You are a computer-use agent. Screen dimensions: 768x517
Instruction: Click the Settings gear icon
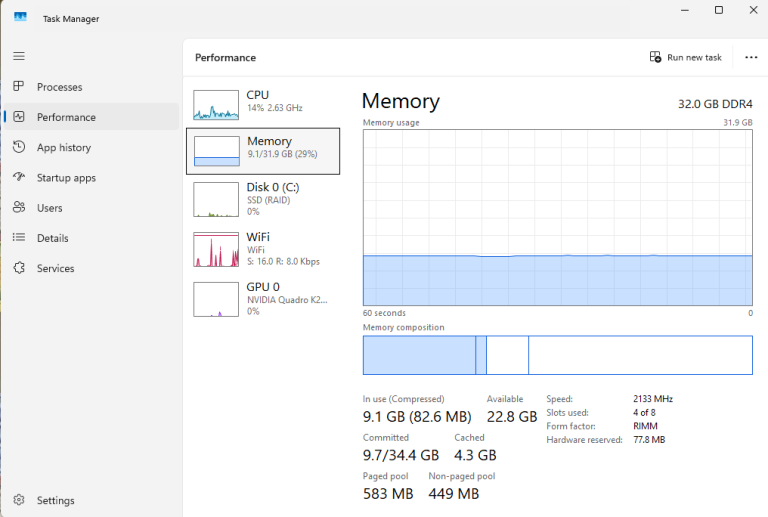[19, 500]
